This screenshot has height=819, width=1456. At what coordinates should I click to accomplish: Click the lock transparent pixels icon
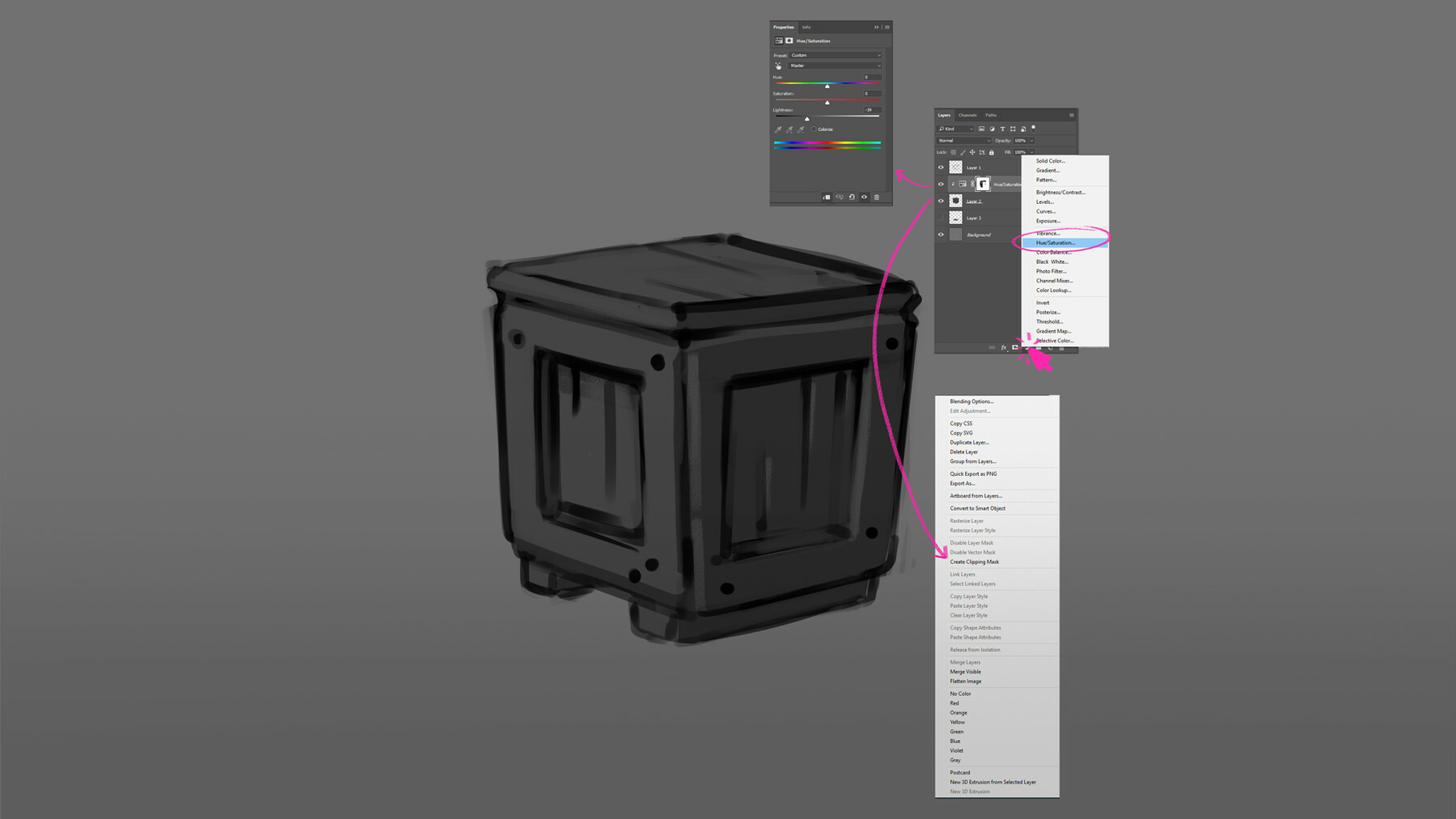pos(952,152)
